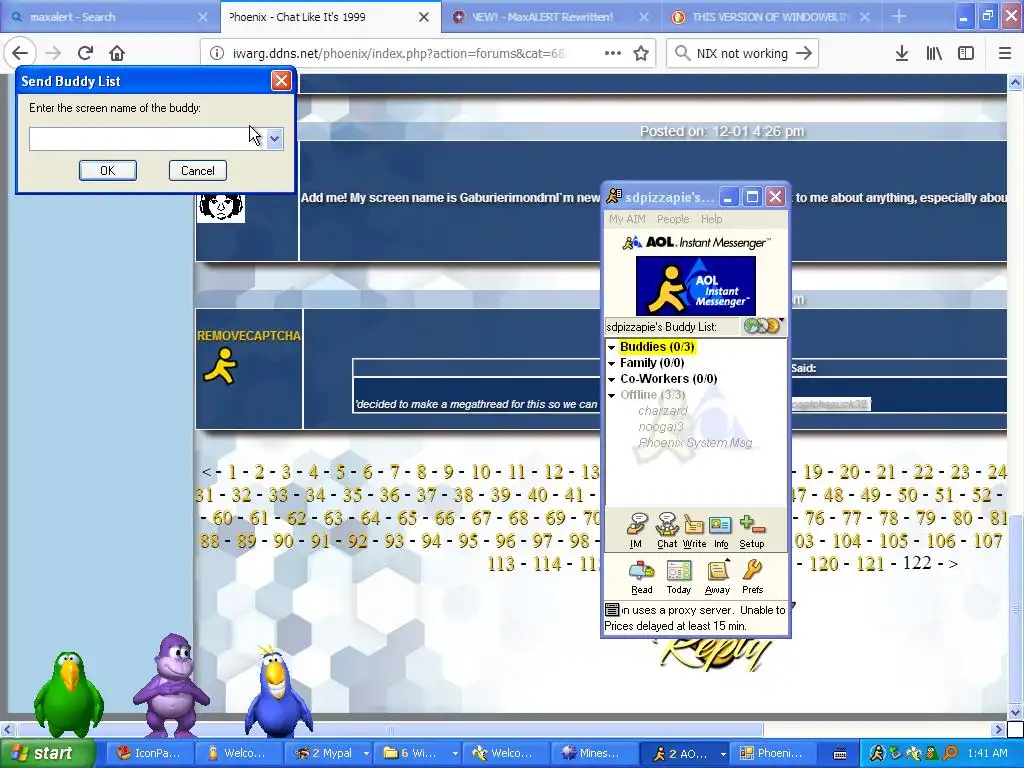Open the My AIM menu

pos(627,219)
